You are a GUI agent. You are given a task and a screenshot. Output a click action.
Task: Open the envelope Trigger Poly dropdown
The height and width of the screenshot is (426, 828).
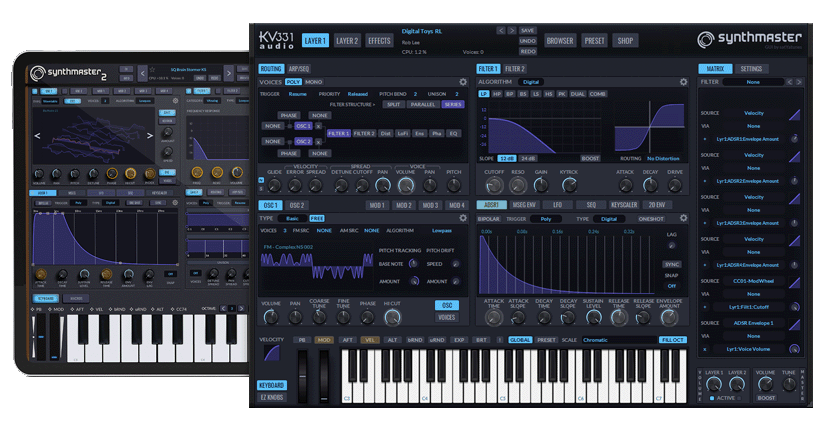[x=546, y=219]
